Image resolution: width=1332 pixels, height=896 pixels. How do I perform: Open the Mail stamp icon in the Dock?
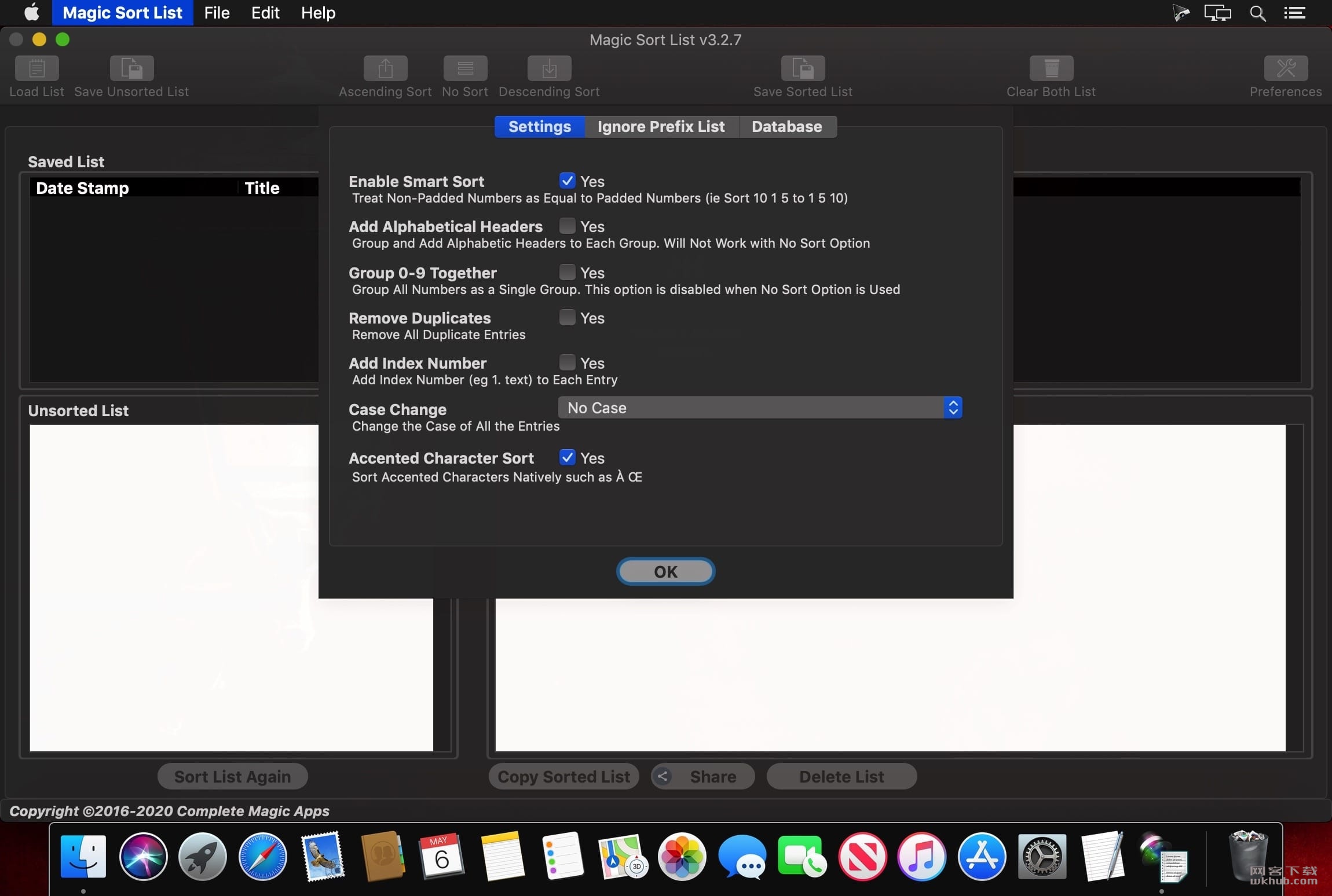323,857
